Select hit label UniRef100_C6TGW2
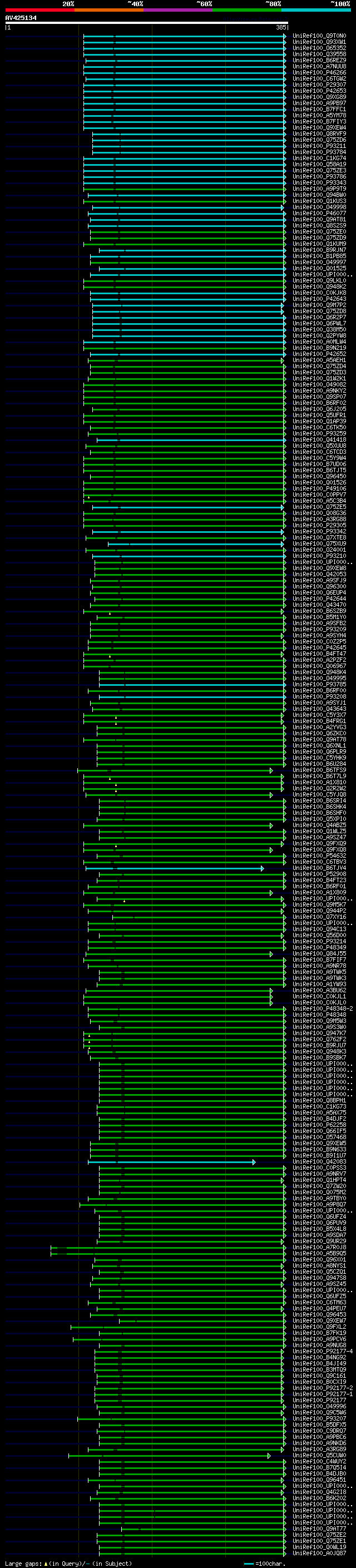This screenshot has width=356, height=1568. [x=319, y=78]
